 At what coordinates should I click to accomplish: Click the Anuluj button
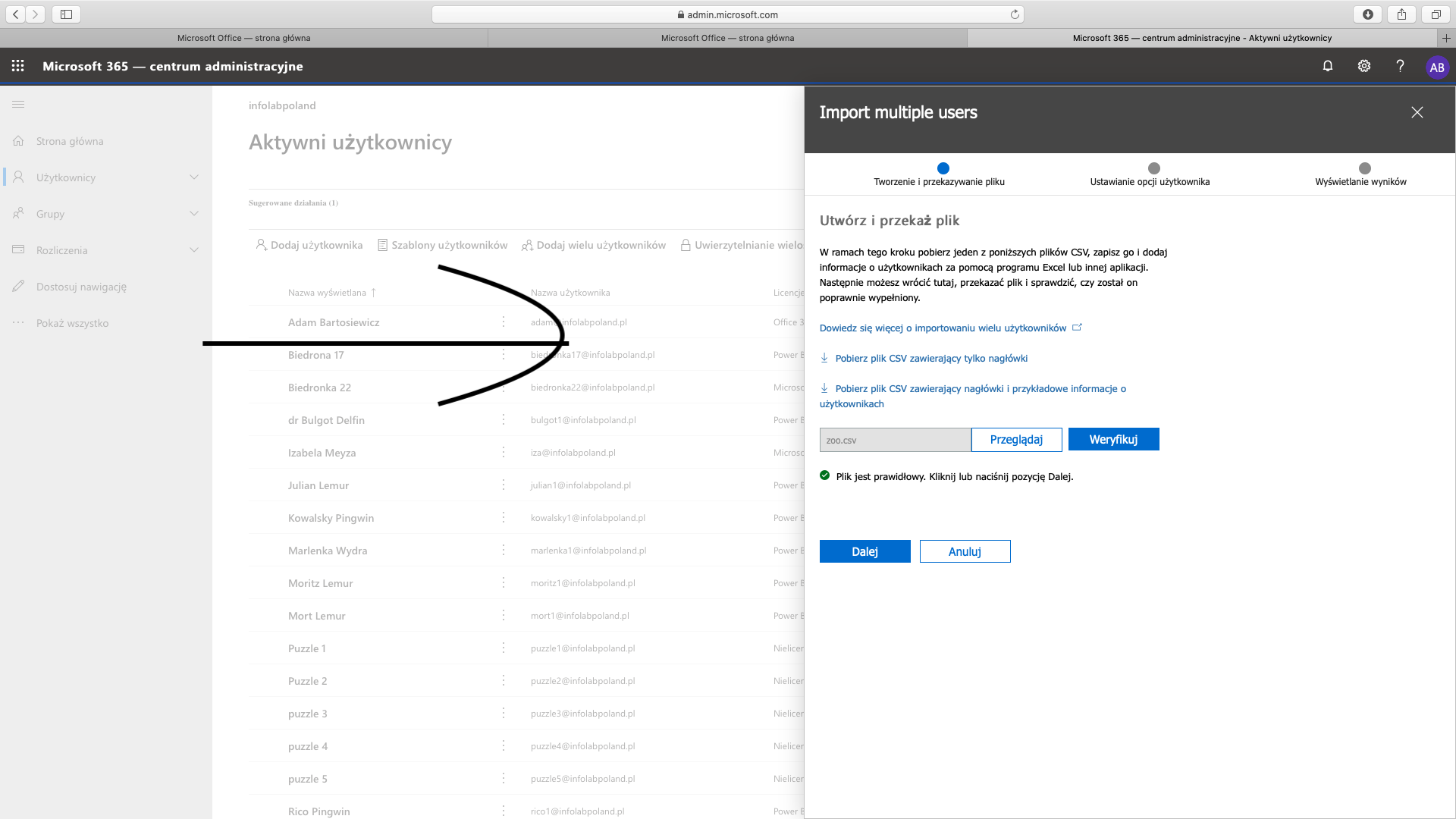click(965, 551)
